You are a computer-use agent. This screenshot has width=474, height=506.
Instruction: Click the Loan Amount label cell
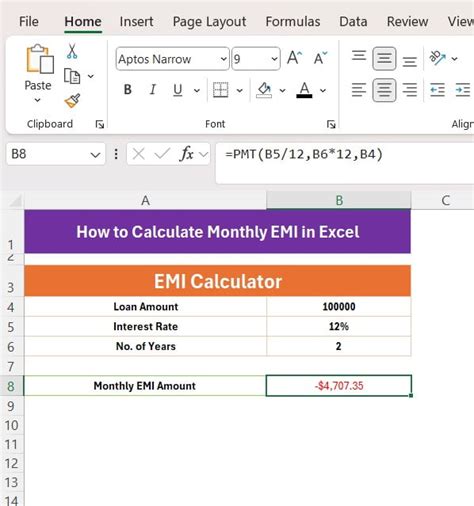[146, 307]
